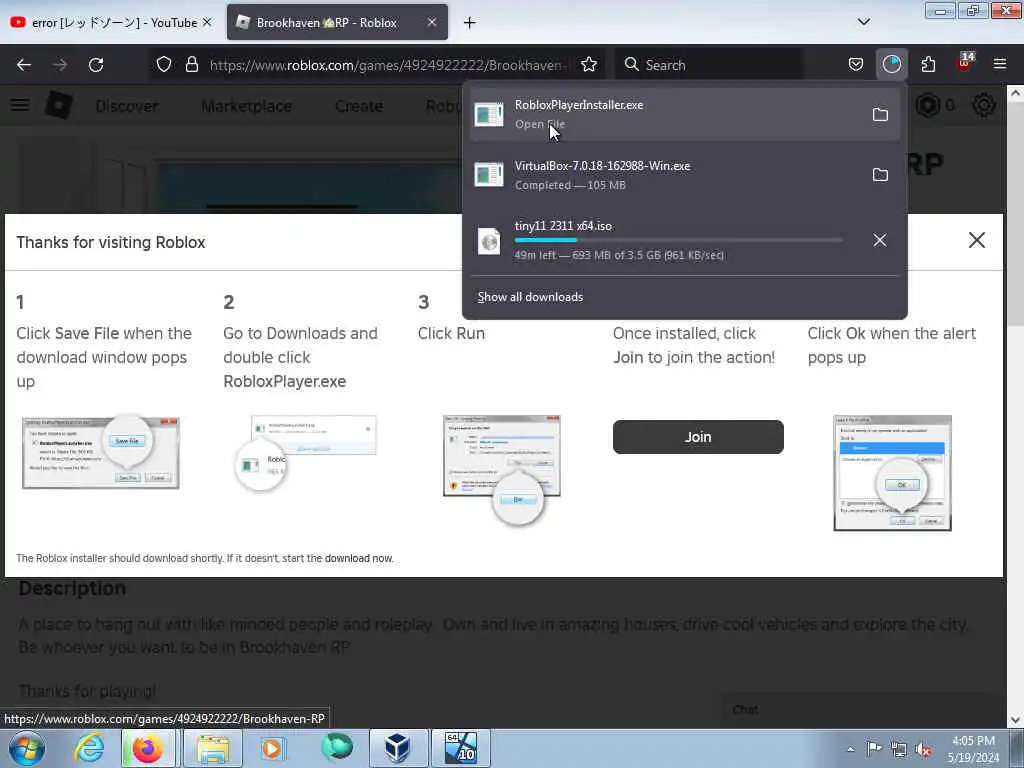Click the download now link
This screenshot has width=1024, height=768.
pyautogui.click(x=359, y=558)
